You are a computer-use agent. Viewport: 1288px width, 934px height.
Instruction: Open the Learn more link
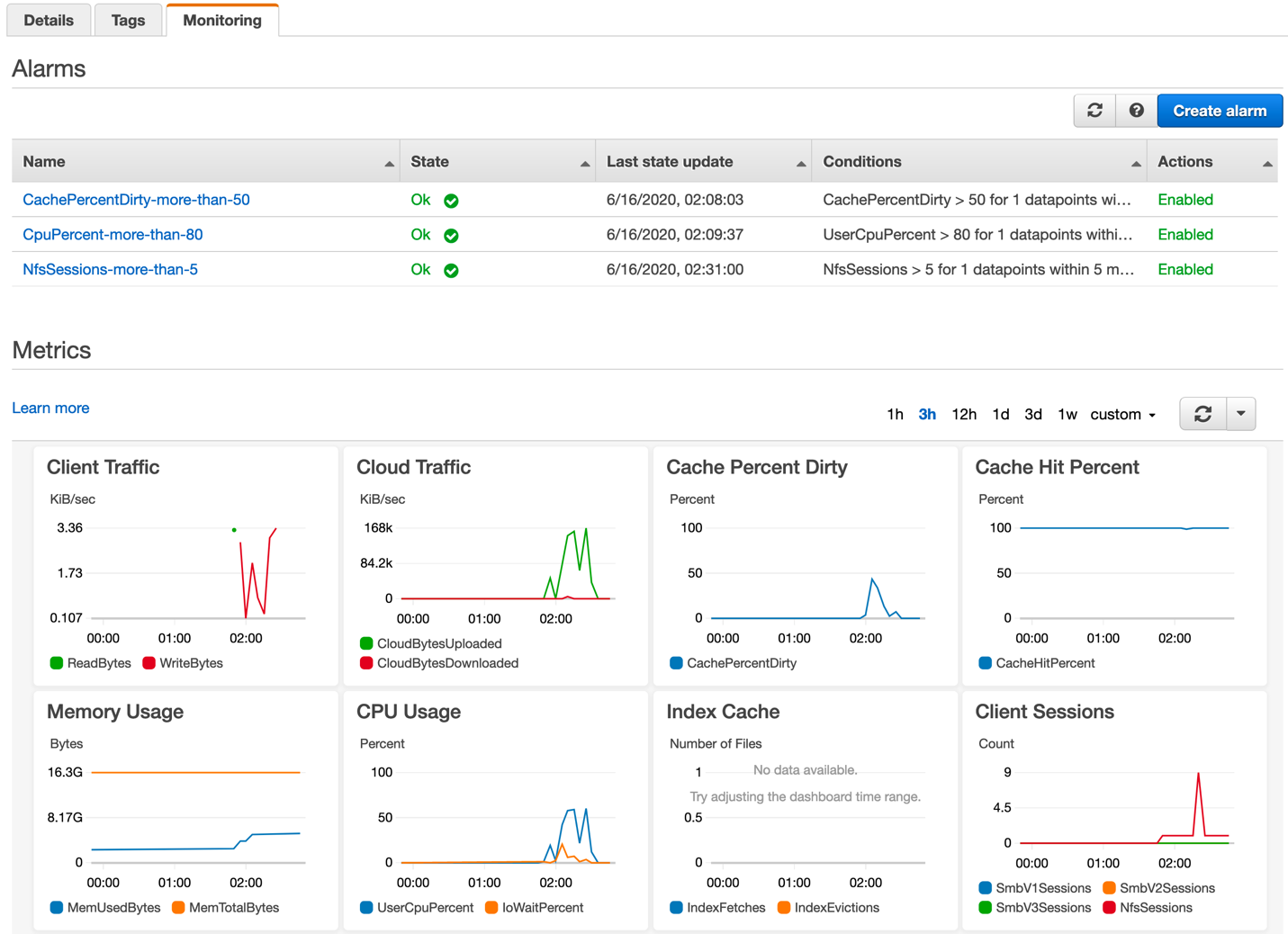tap(50, 408)
